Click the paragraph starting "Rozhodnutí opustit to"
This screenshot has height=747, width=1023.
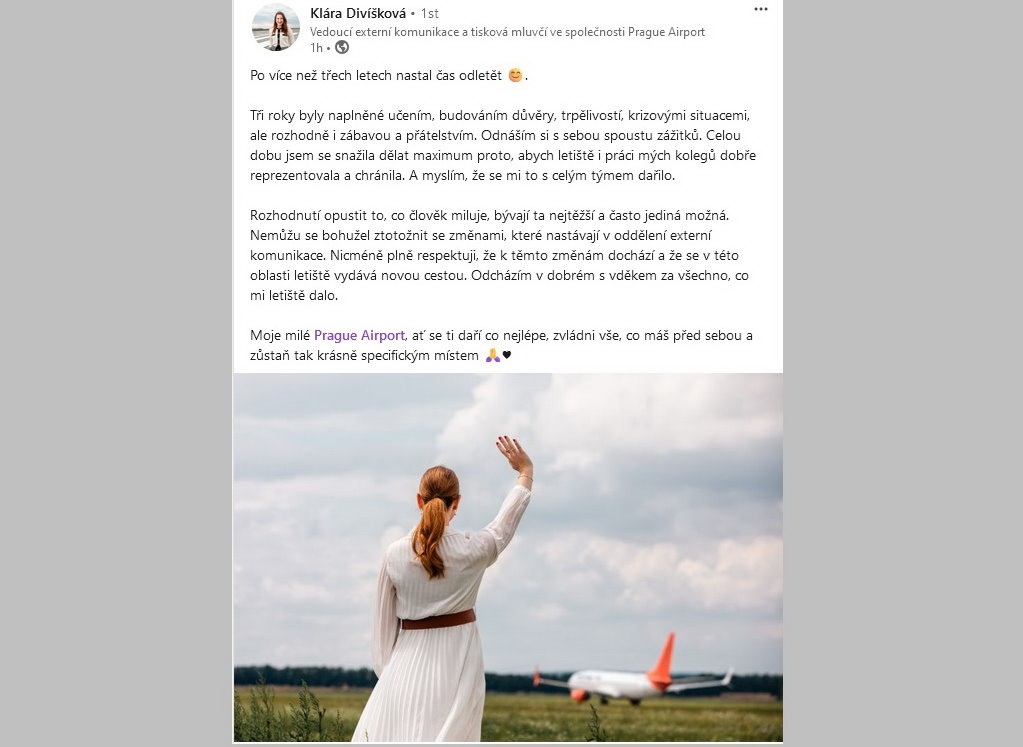coord(500,255)
